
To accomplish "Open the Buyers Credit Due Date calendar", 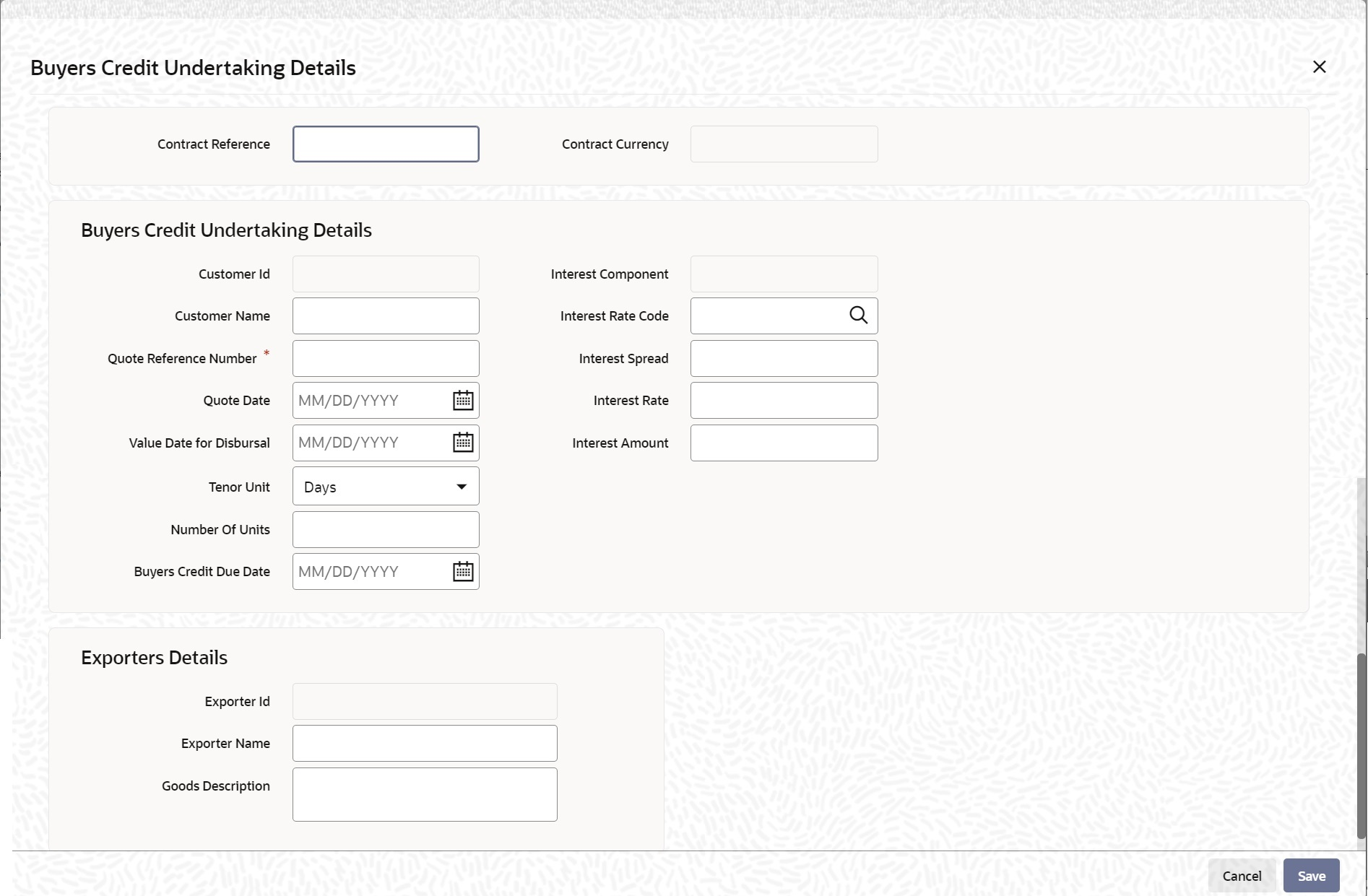I will point(463,571).
